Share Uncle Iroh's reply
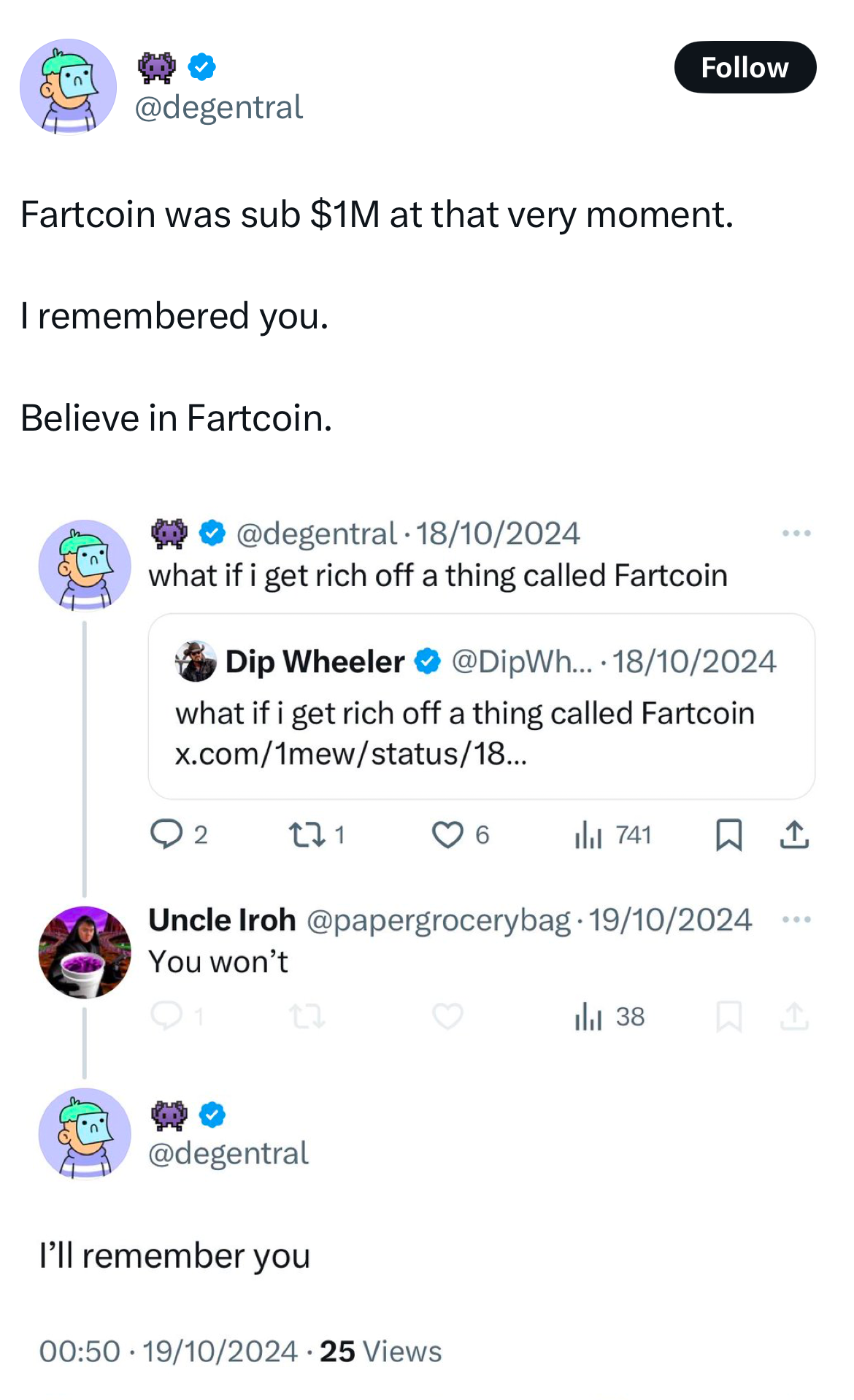Image resolution: width=854 pixels, height=1400 pixels. 794,1015
